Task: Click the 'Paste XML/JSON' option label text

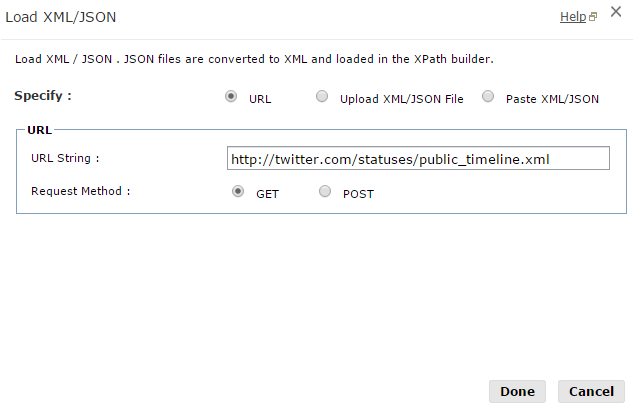Action: tap(552, 99)
